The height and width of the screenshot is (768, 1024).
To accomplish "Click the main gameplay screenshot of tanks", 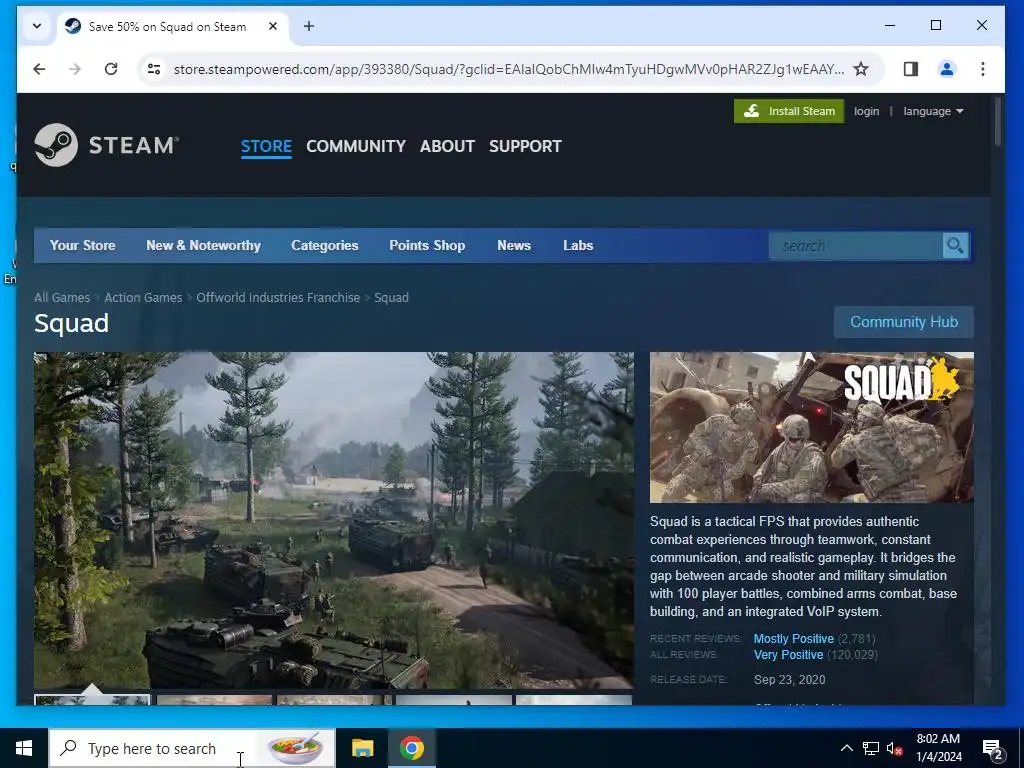I will 334,520.
